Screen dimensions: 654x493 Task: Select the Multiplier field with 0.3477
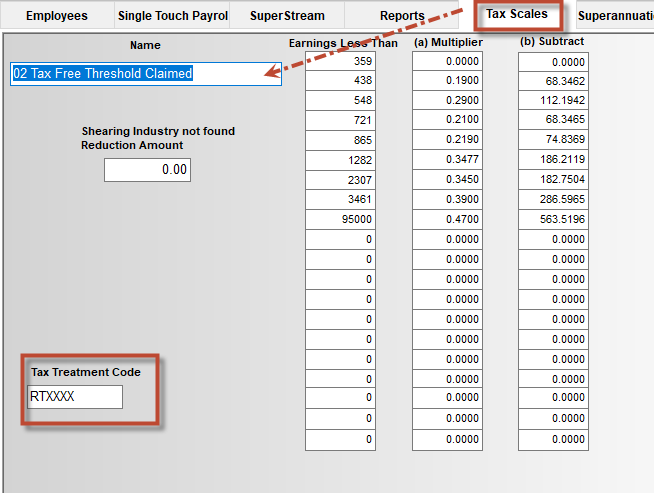447,160
